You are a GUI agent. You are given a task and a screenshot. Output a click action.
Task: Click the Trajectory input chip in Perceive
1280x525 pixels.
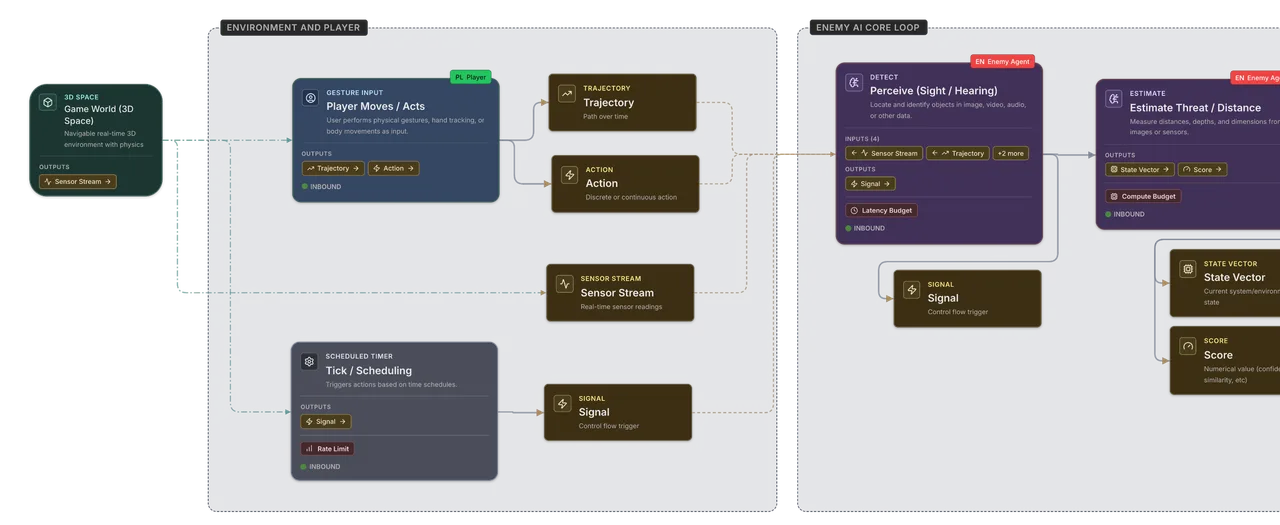[957, 154]
